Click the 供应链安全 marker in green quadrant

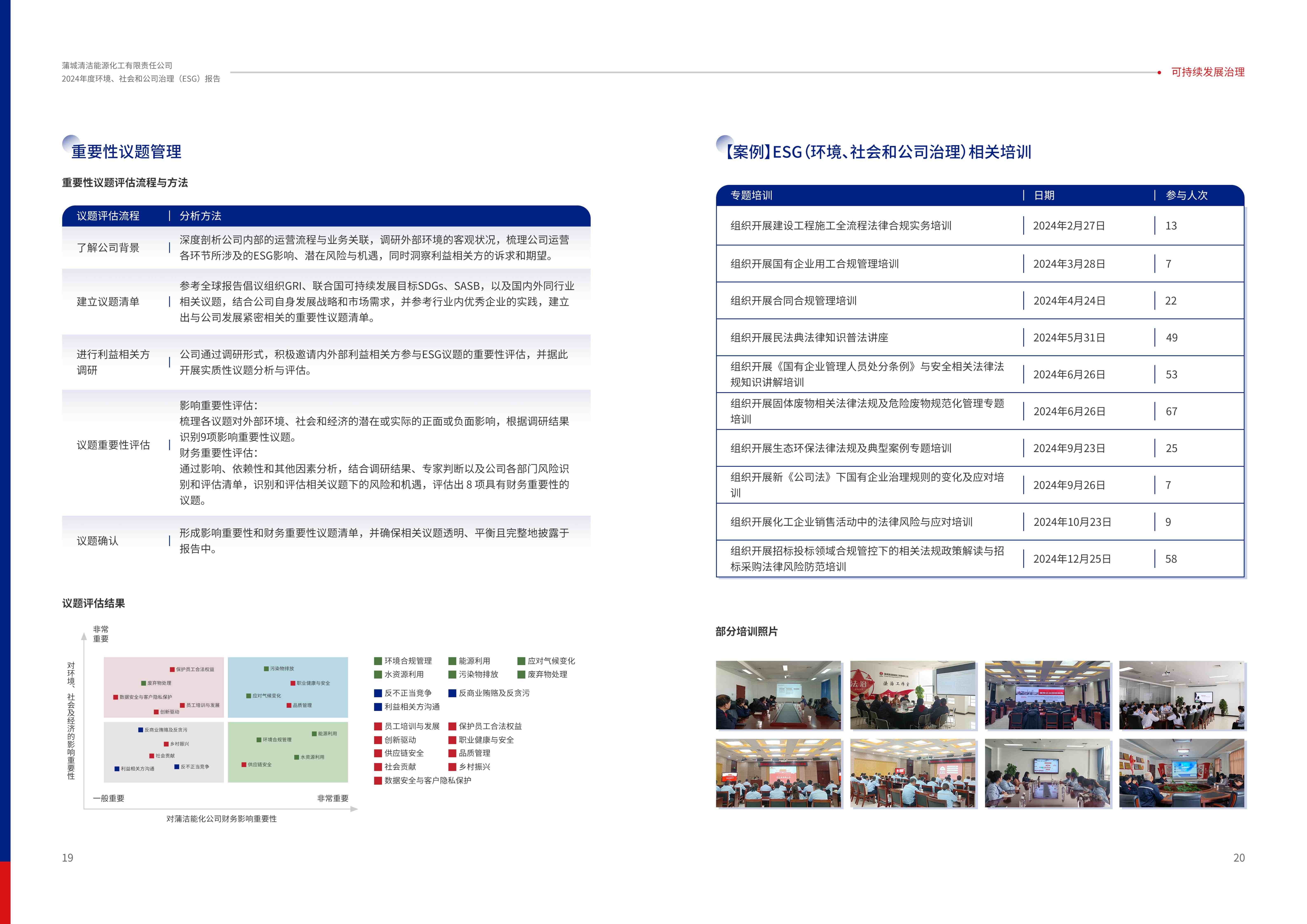click(x=244, y=765)
